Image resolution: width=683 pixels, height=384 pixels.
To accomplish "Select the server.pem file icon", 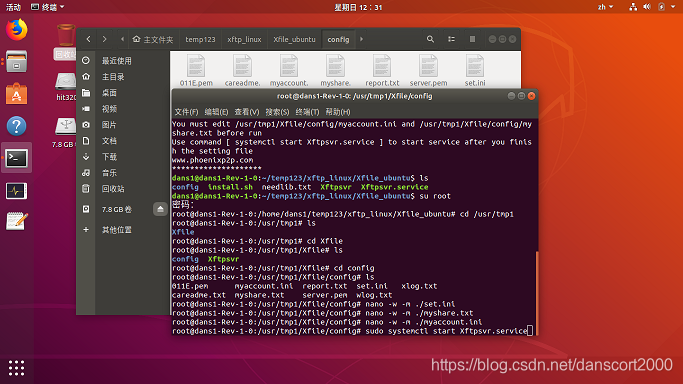I will pos(428,70).
